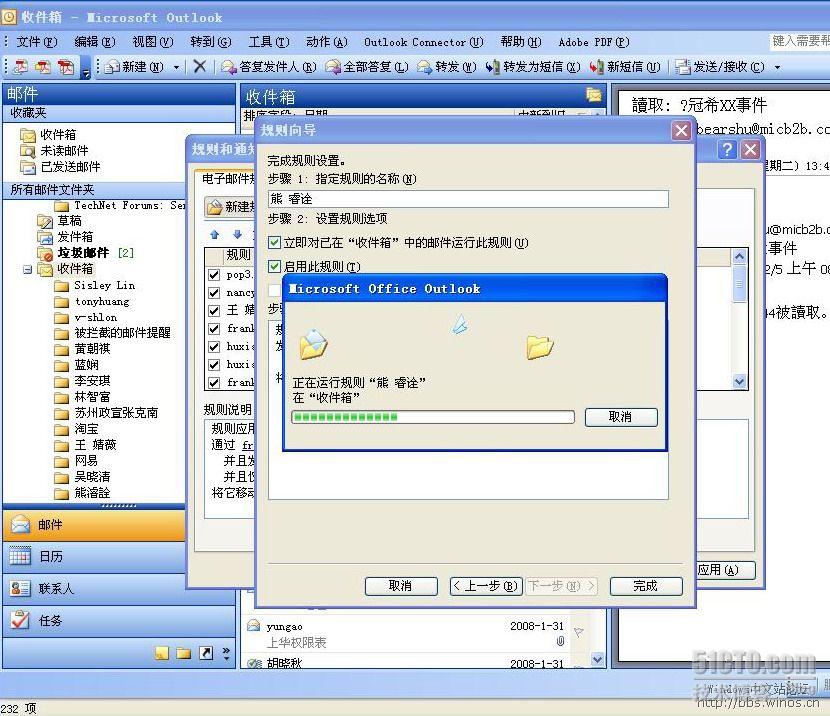Open the Outlook Connector menu
This screenshot has height=716, width=830.
423,42
